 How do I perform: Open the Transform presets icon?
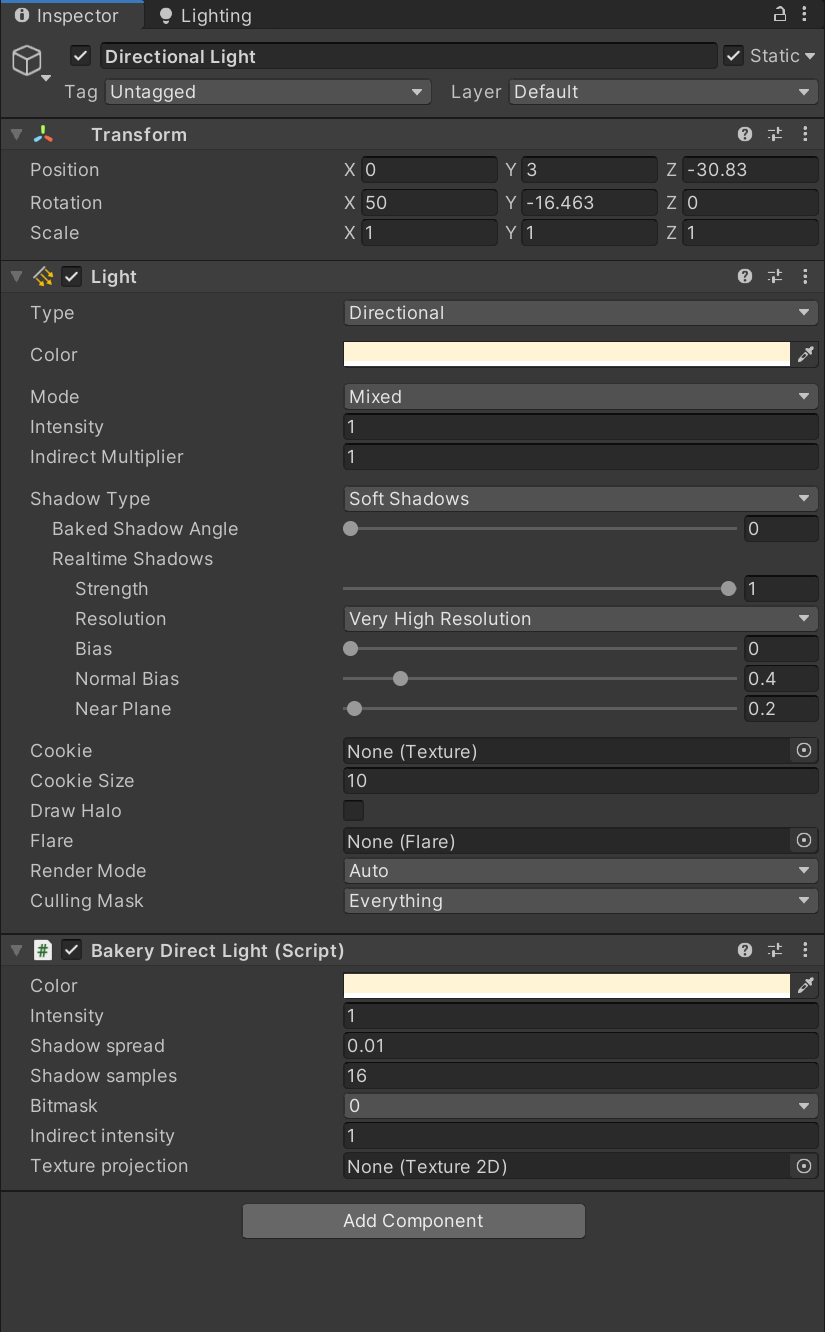tap(775, 133)
